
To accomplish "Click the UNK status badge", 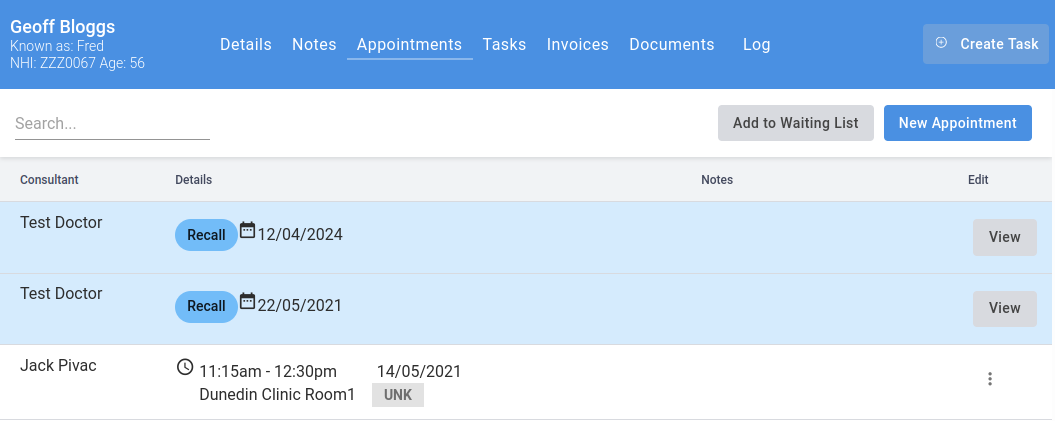I will tap(398, 395).
